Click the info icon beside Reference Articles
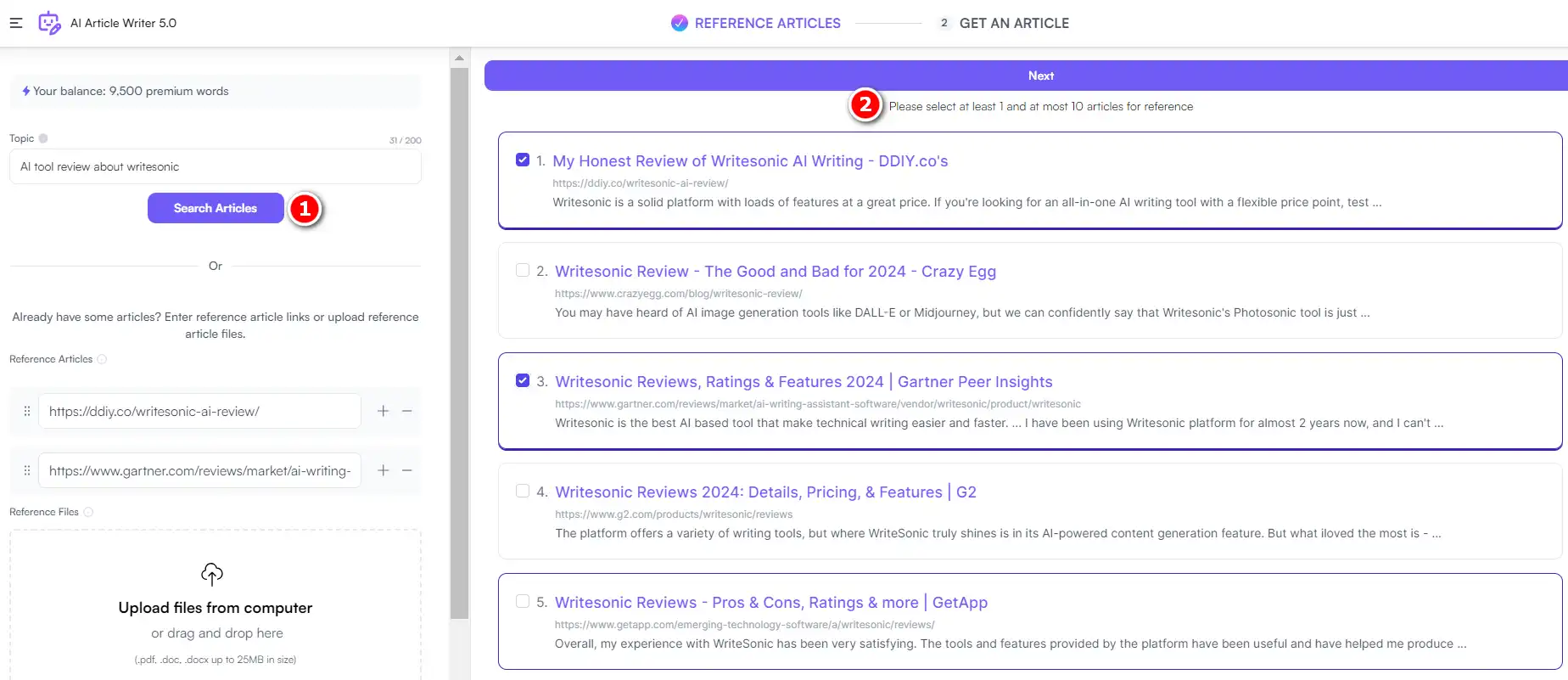The image size is (1568, 680). point(102,359)
